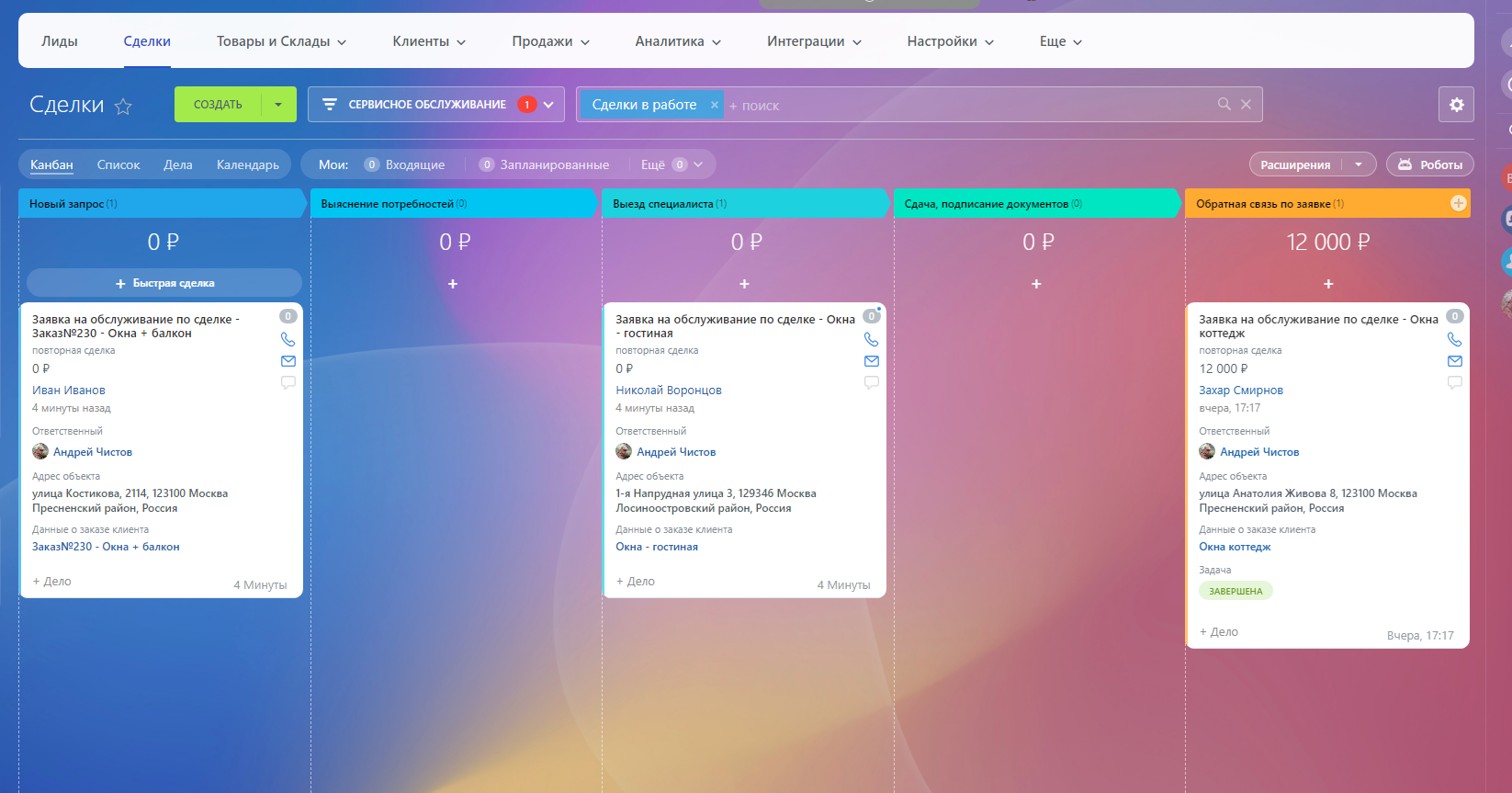Open the Сделки menu item
Screen dimensions: 1512x793
coord(147,41)
